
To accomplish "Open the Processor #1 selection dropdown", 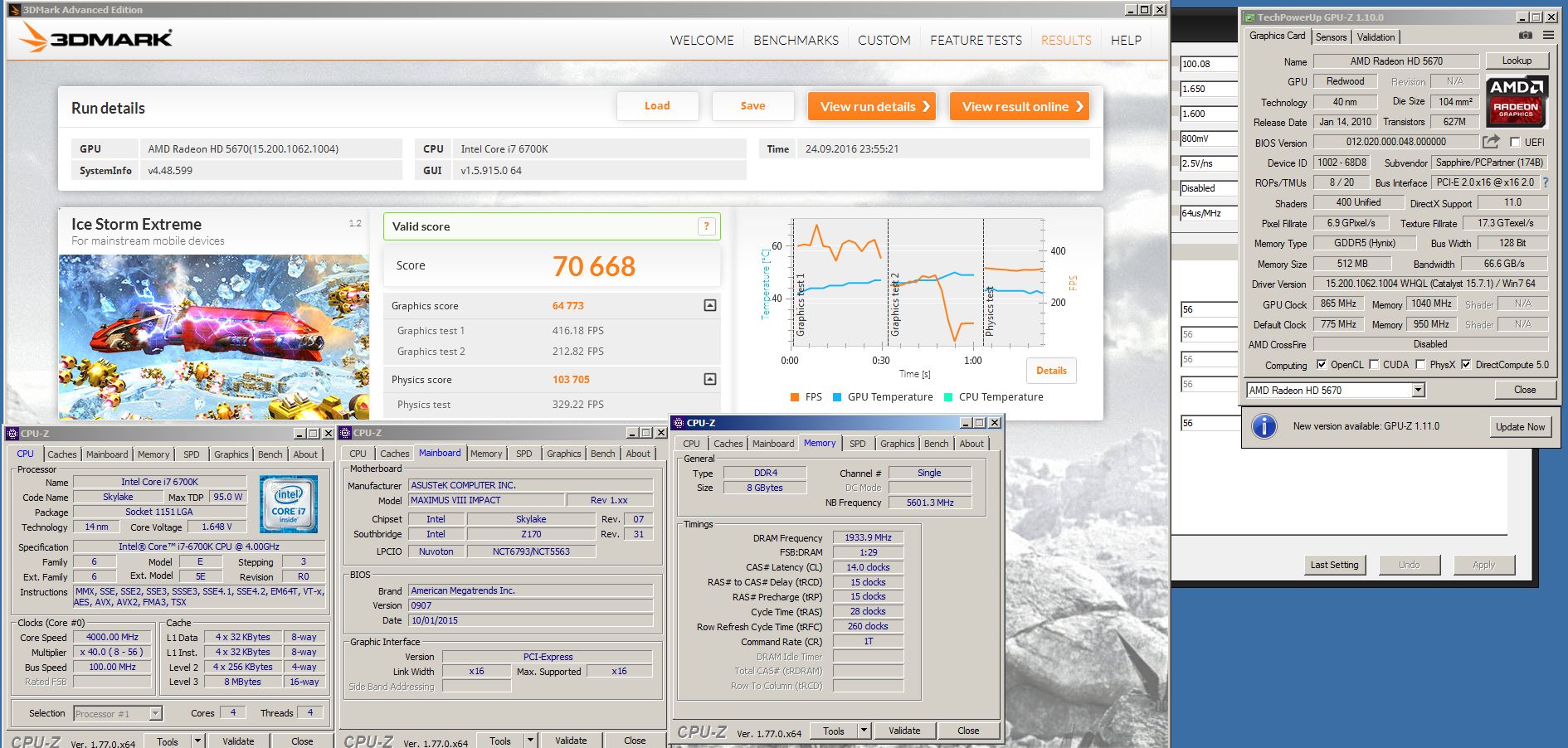I will coord(155,713).
